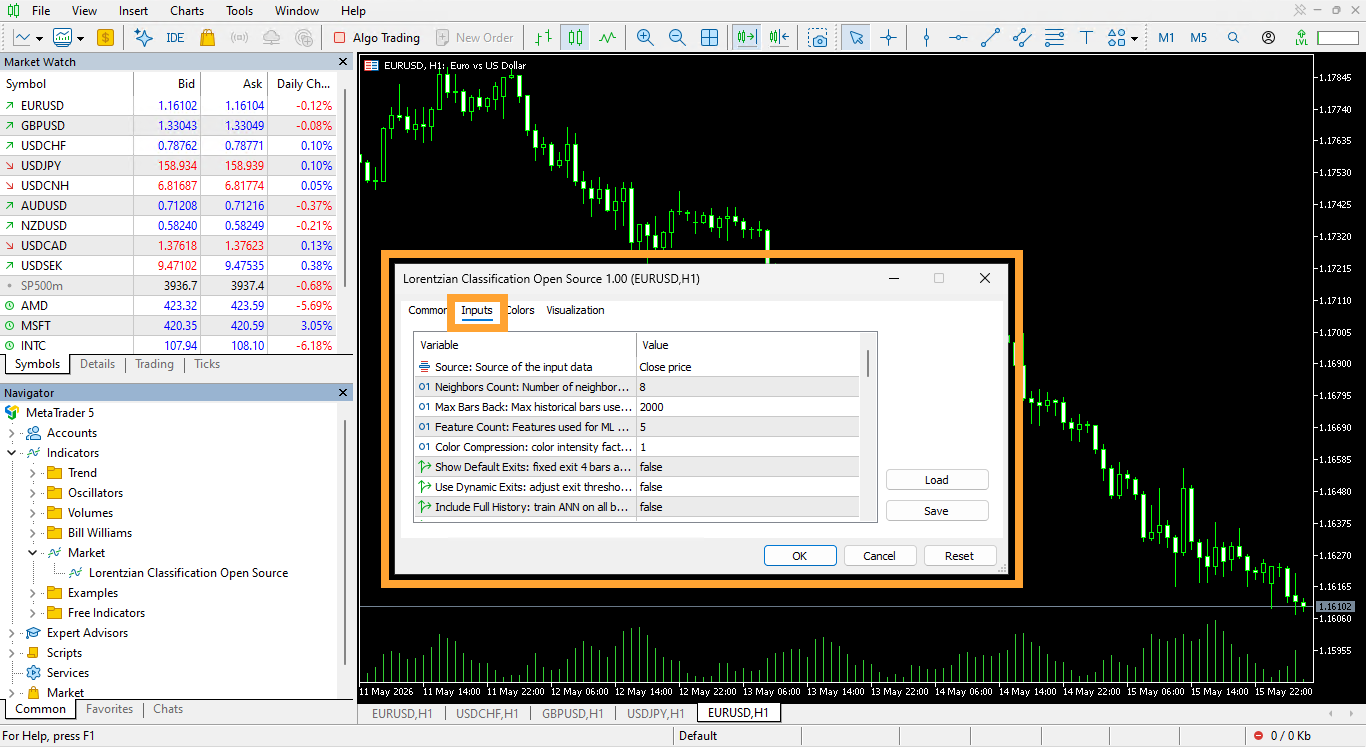This screenshot has width=1366, height=747.
Task: Expand the Trend indicators folder
Action: pyautogui.click(x=33, y=473)
